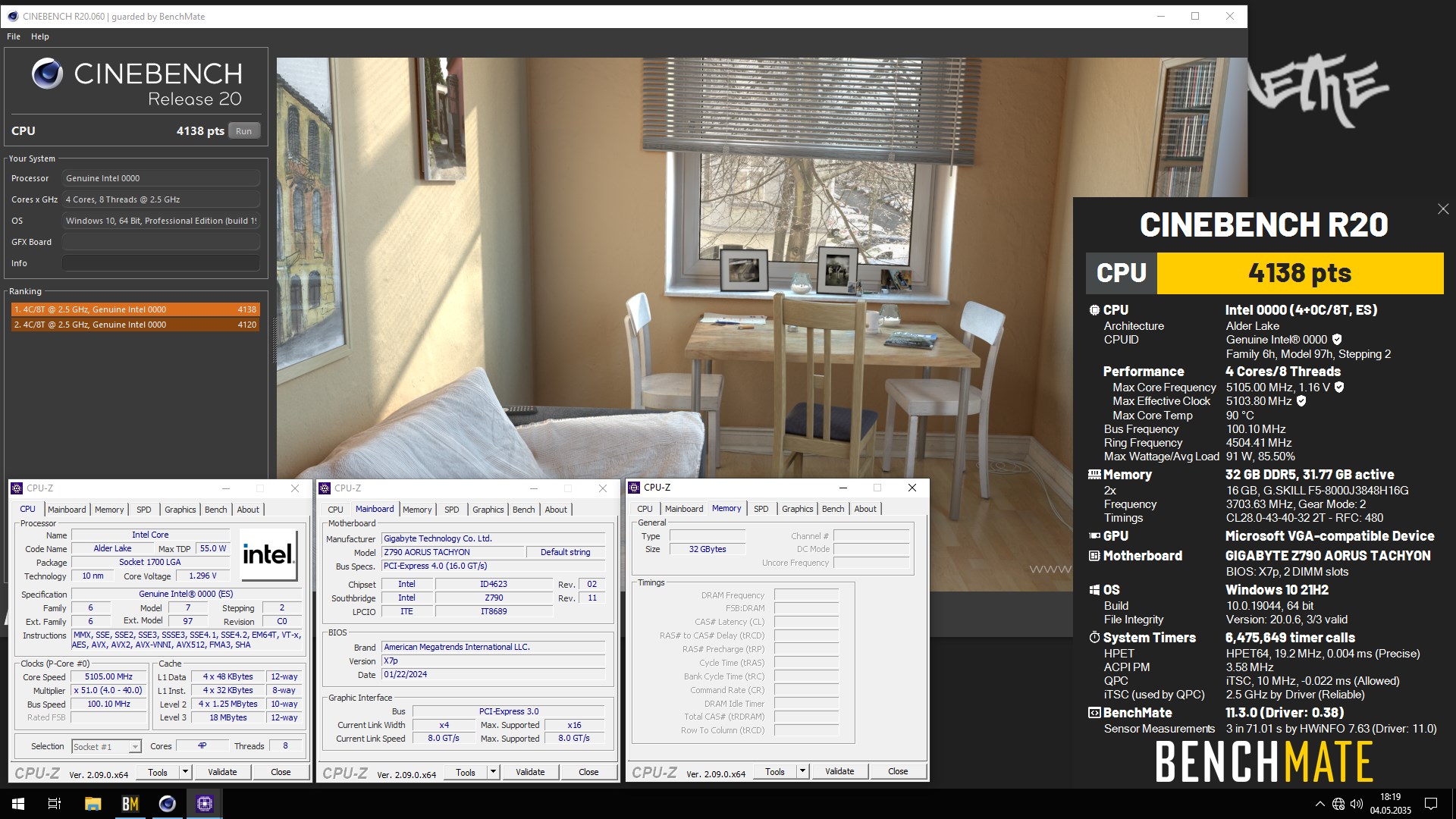Open CPU tab in the Memory CPU-Z window
Image resolution: width=1456 pixels, height=819 pixels.
645,509
